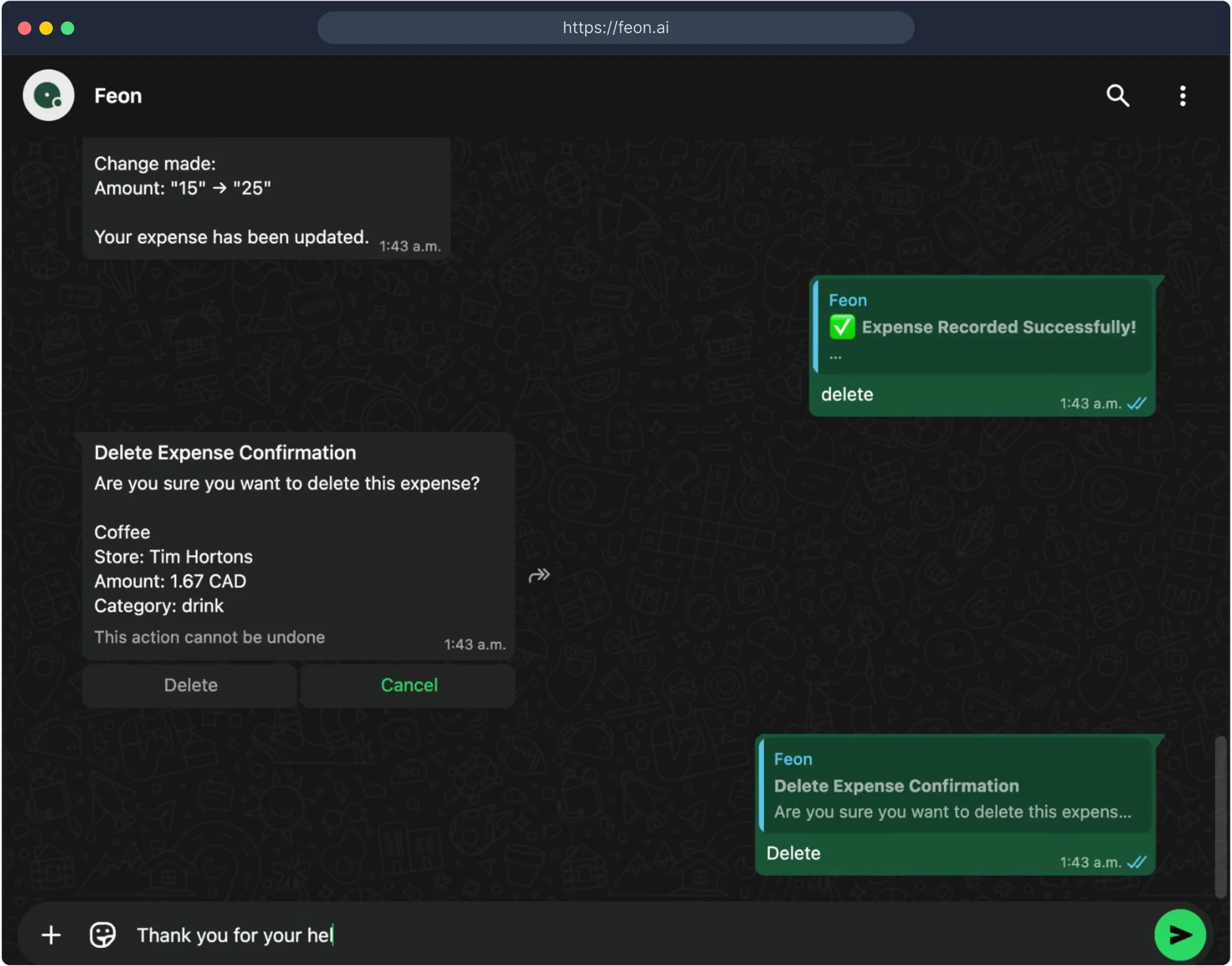The width and height of the screenshot is (1232, 966).
Task: Click the Delete confirmation button
Action: [x=190, y=685]
